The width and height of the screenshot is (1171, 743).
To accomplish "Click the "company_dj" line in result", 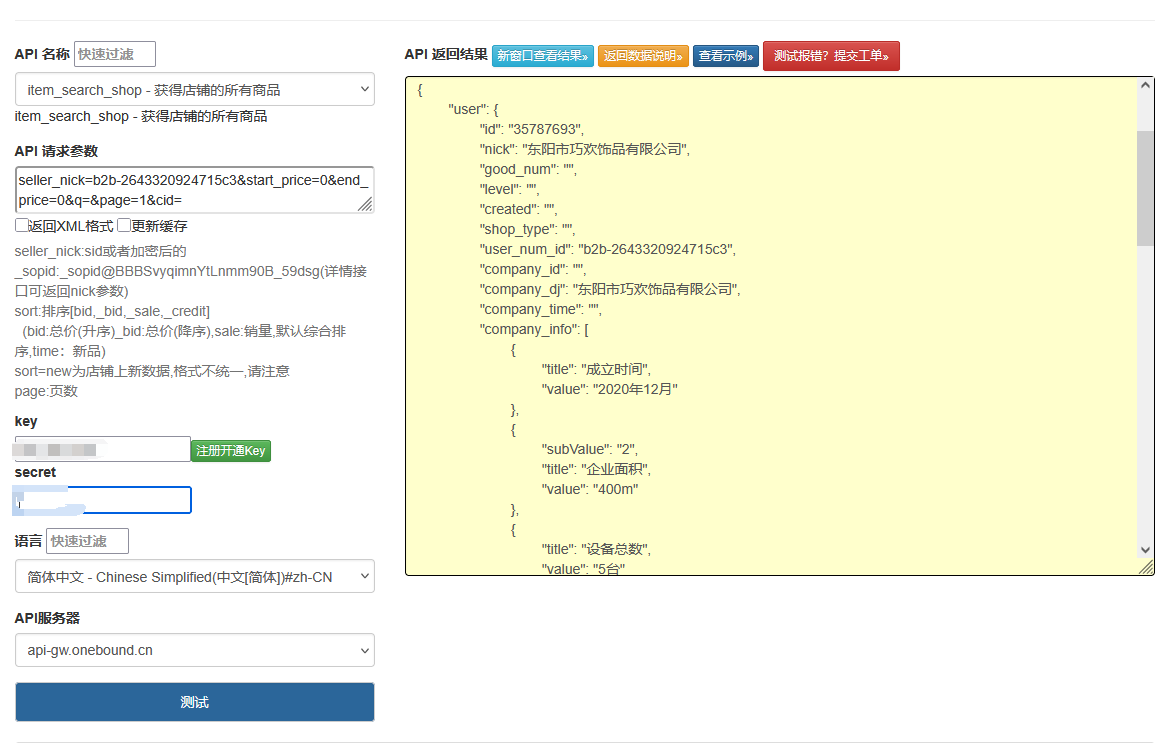I will point(610,289).
